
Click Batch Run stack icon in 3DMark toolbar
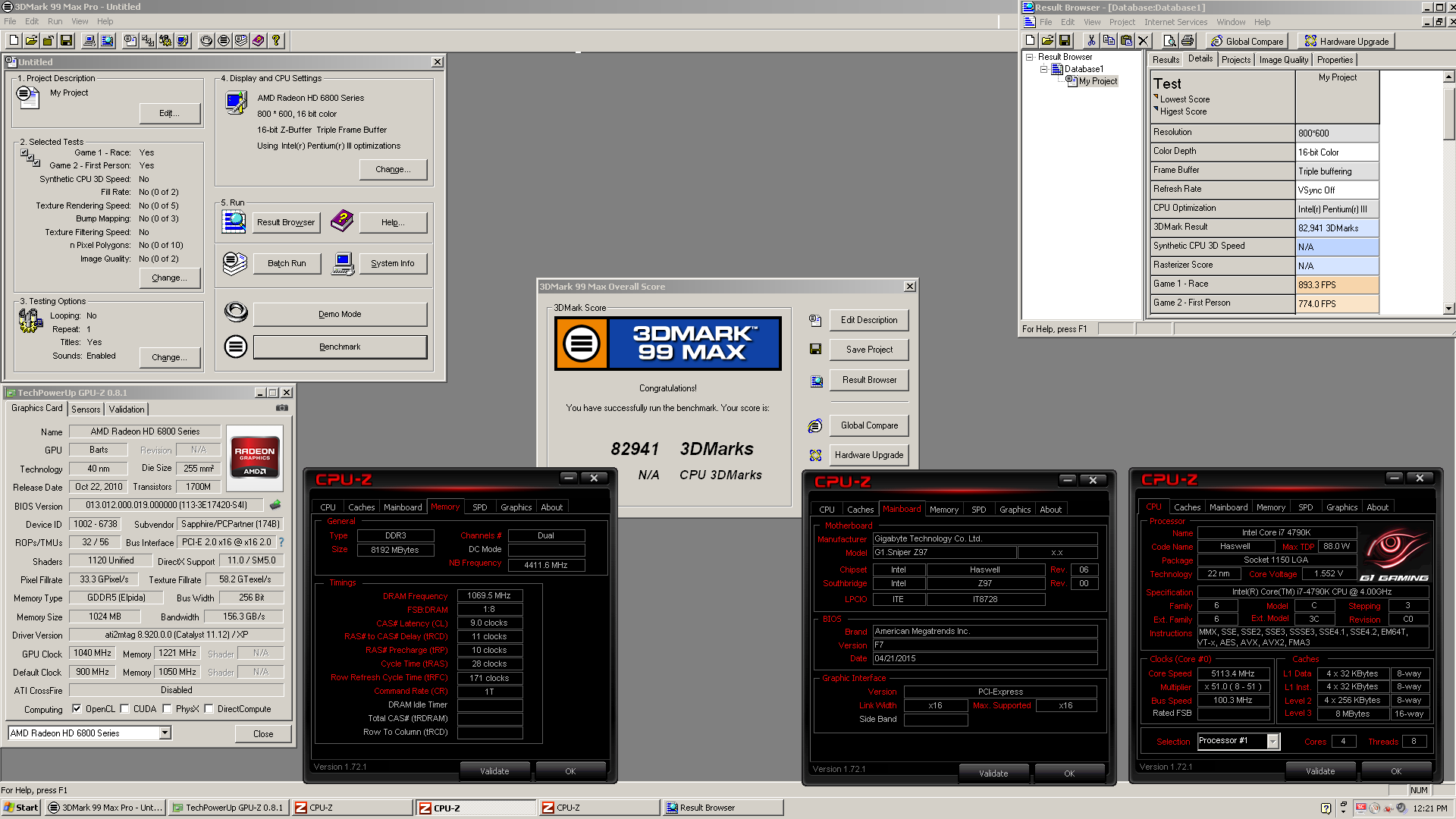click(241, 41)
